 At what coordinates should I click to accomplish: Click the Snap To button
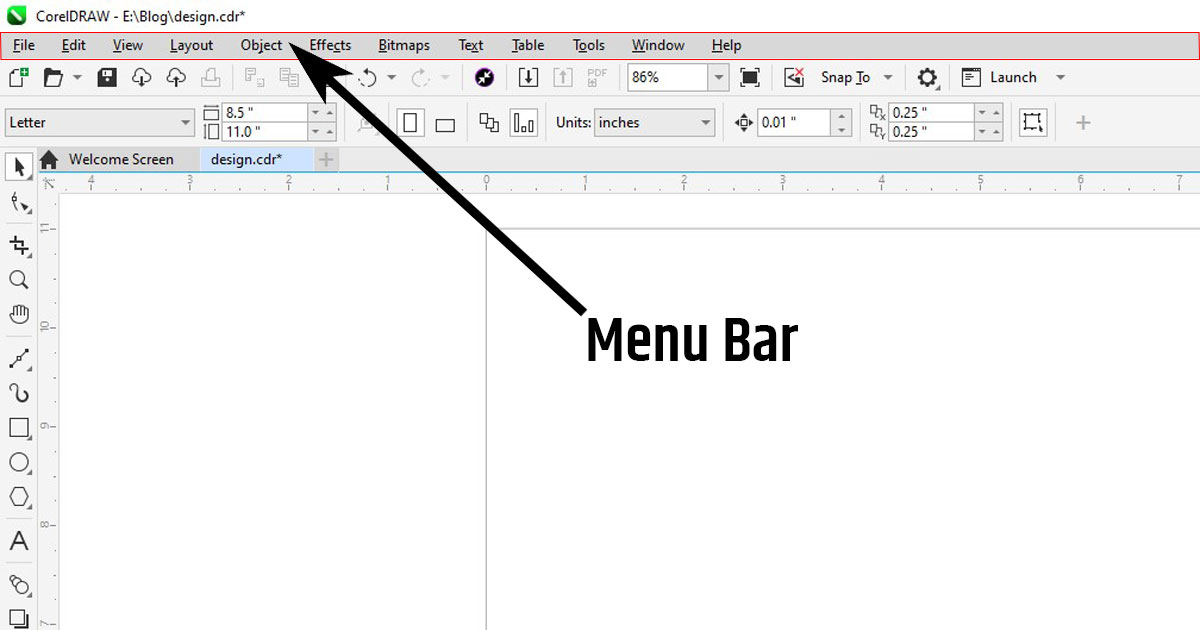click(845, 77)
